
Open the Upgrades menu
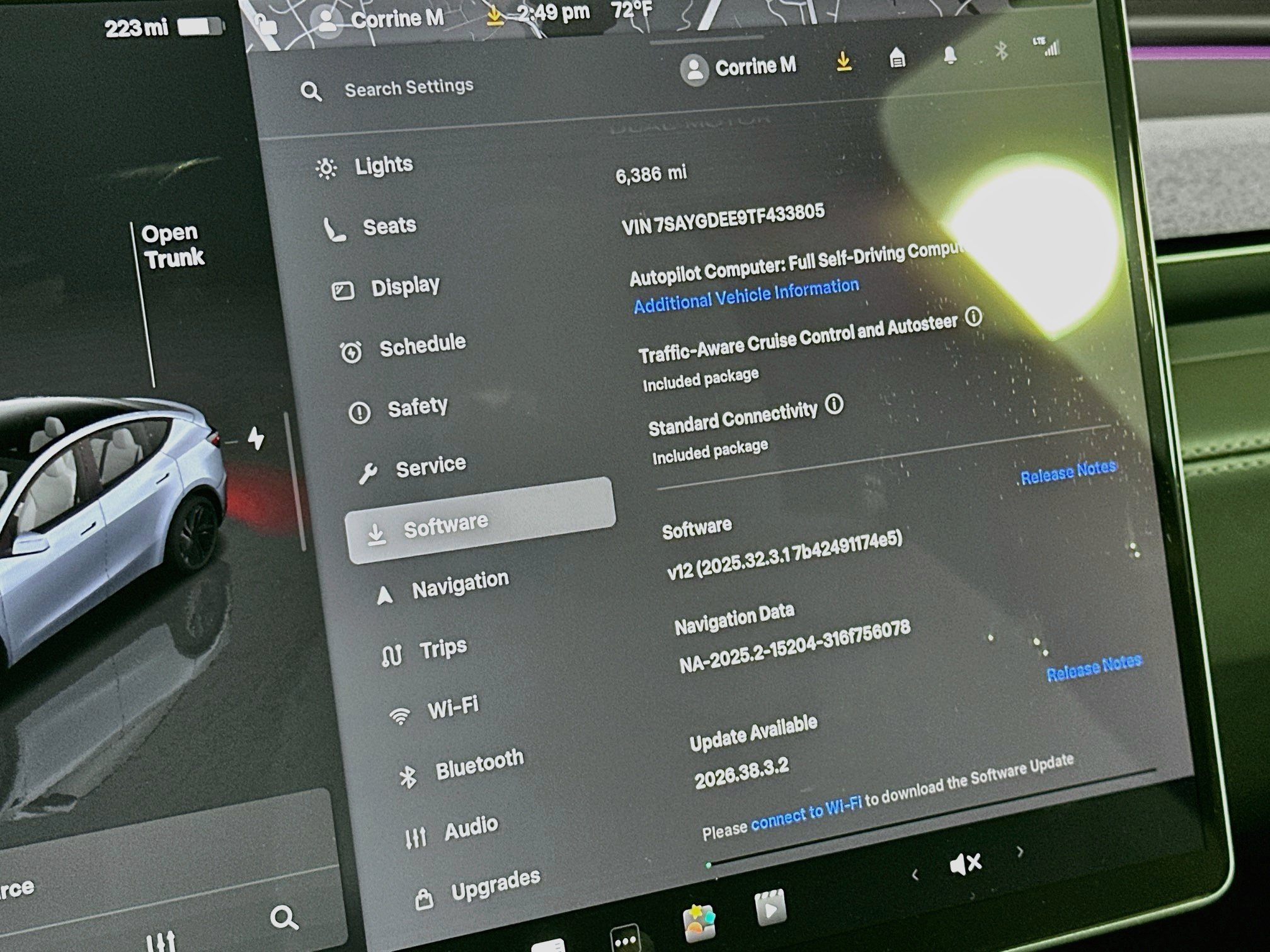coord(478,888)
